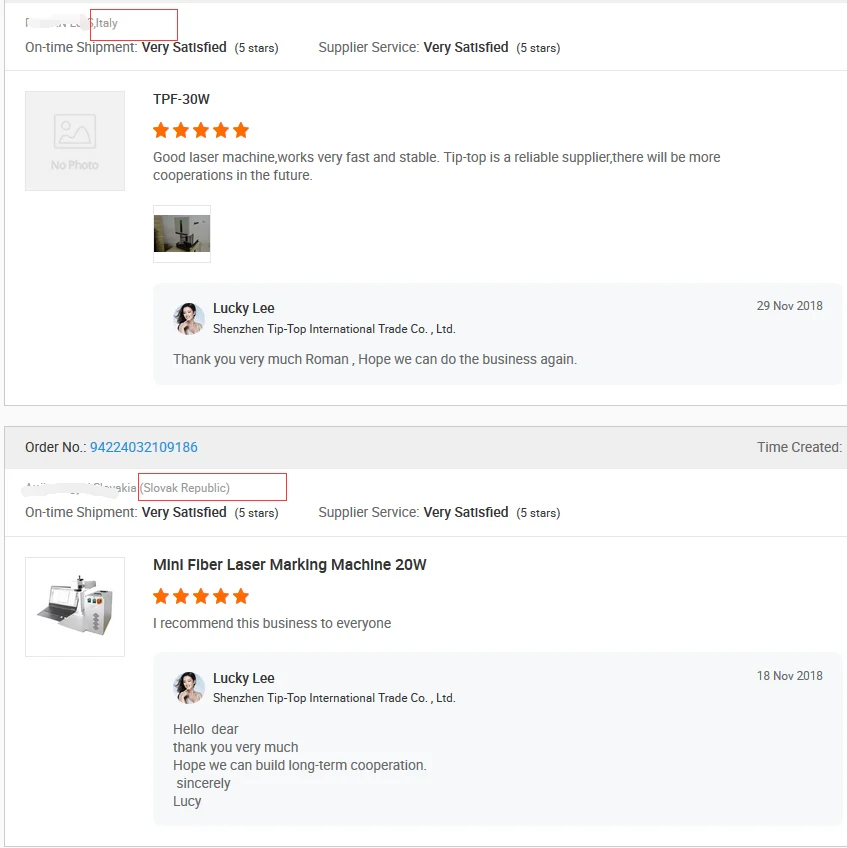The image size is (847, 848).
Task: Click the 18 Nov 2018 reply date
Action: 789,676
